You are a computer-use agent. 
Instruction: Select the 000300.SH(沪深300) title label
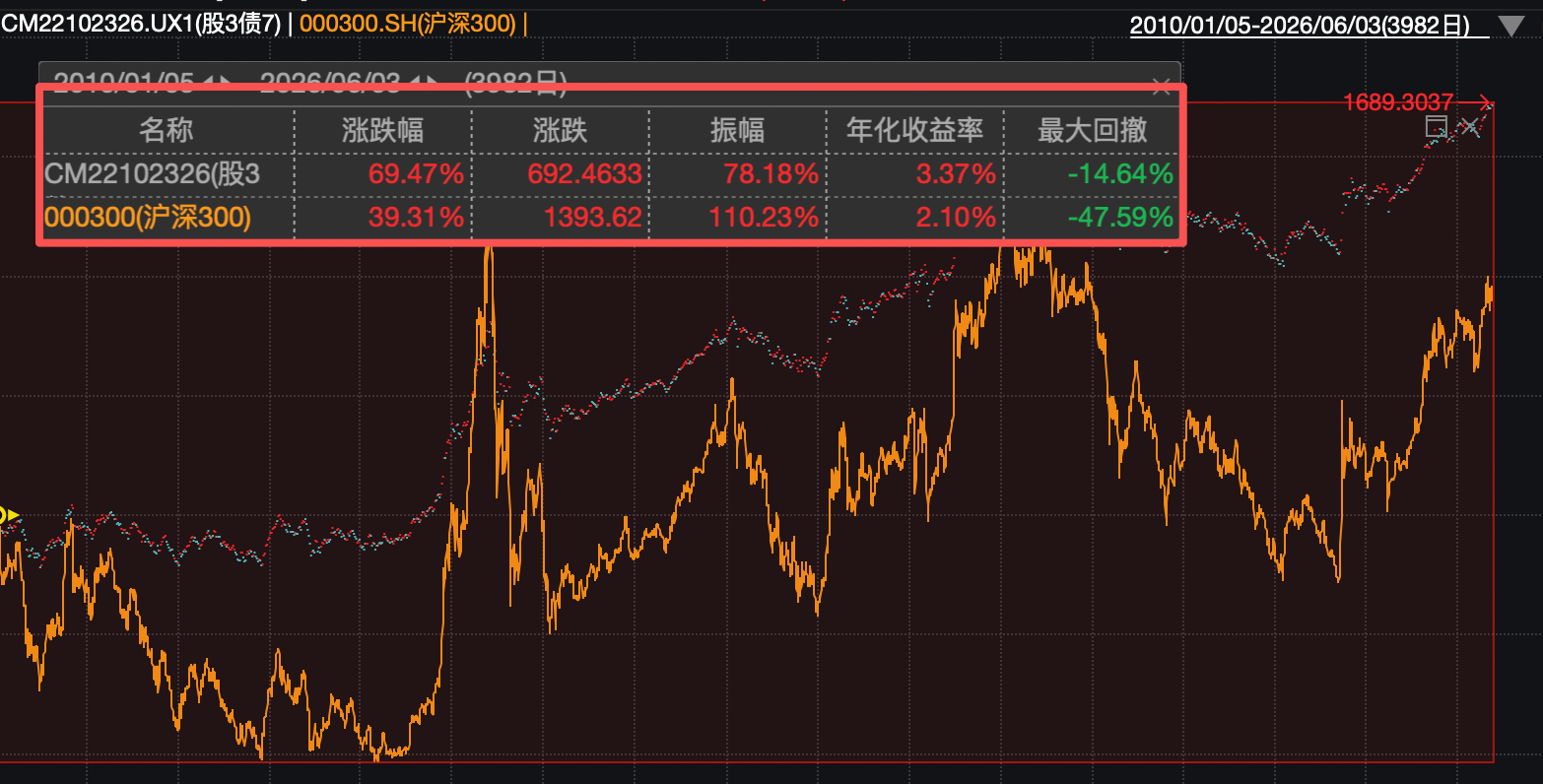(408, 23)
